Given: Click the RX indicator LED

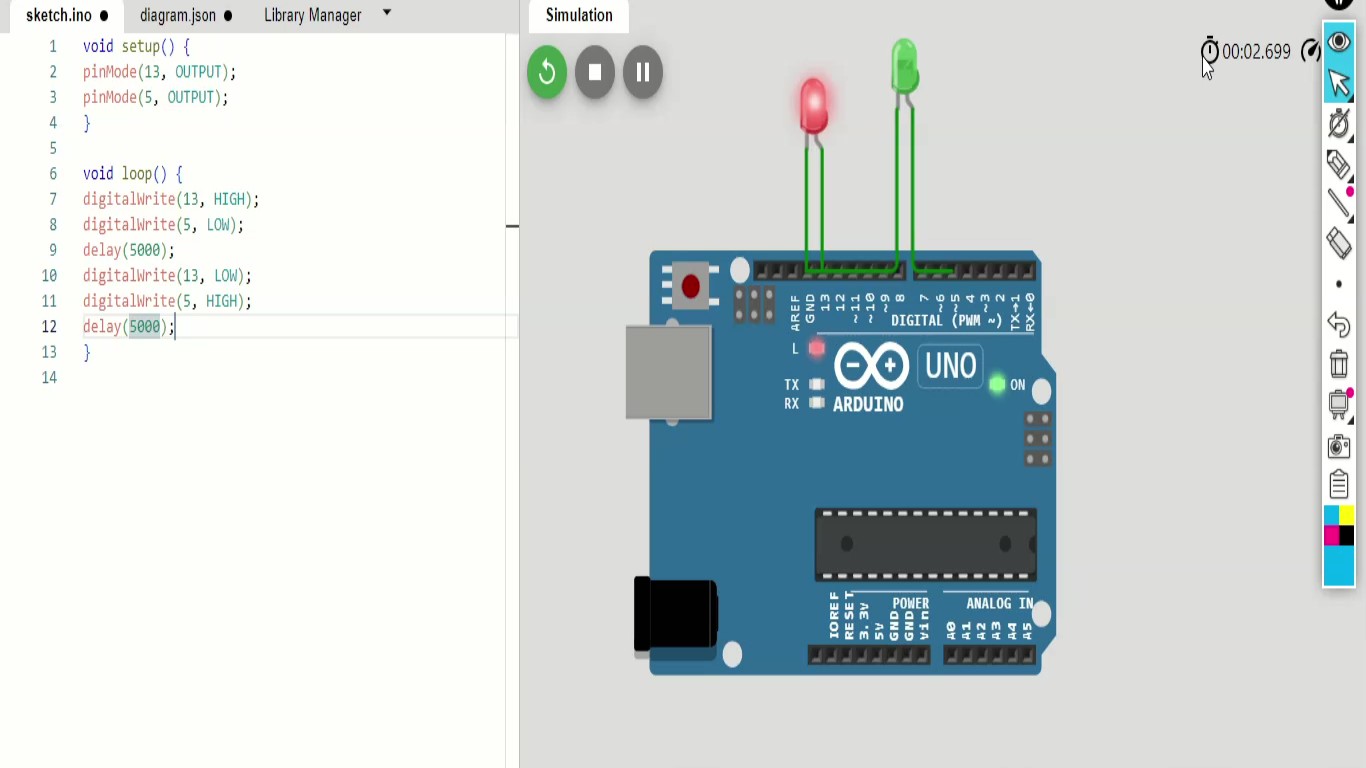Looking at the screenshot, I should (x=817, y=403).
